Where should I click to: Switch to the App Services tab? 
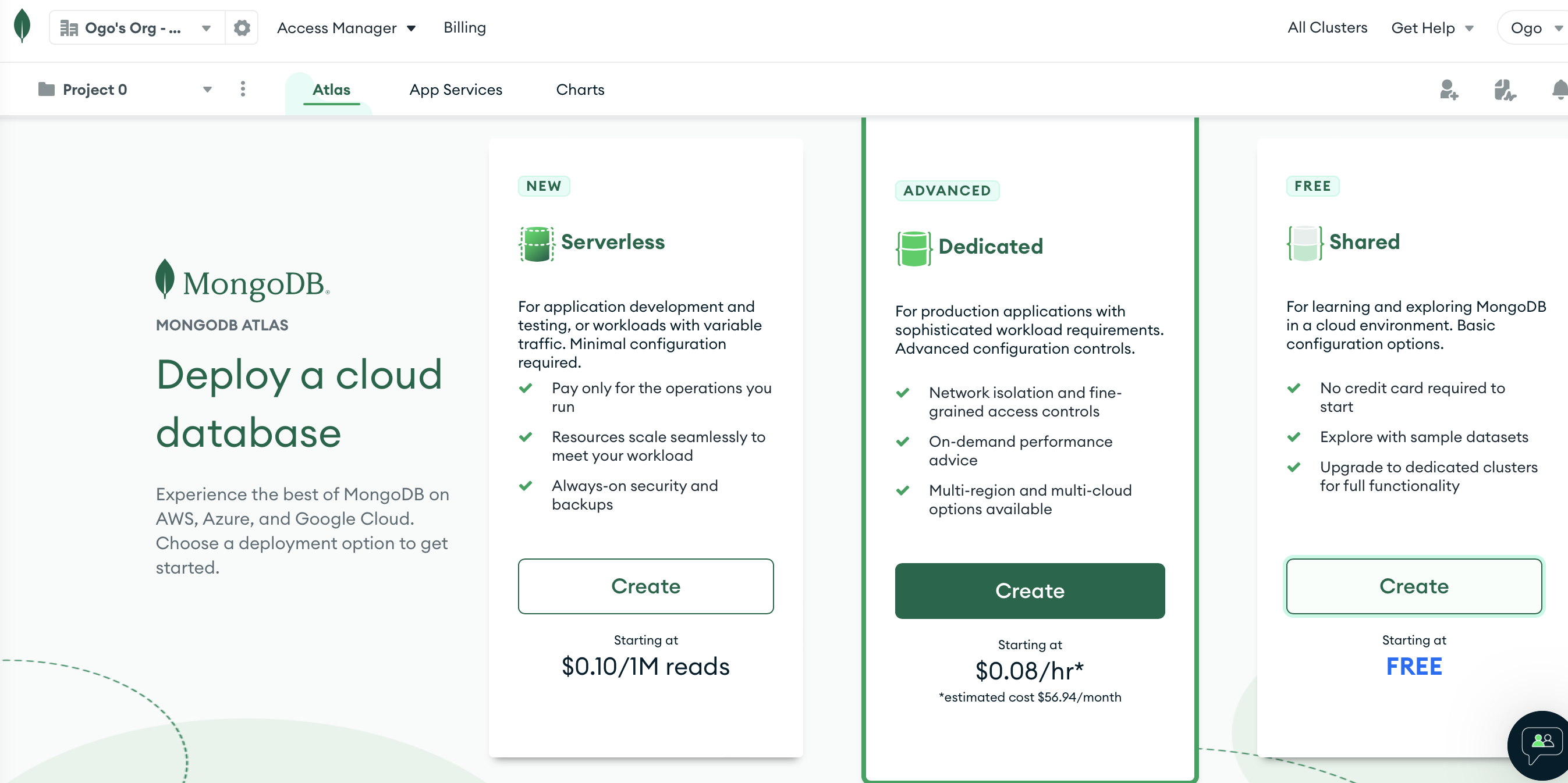click(x=455, y=90)
